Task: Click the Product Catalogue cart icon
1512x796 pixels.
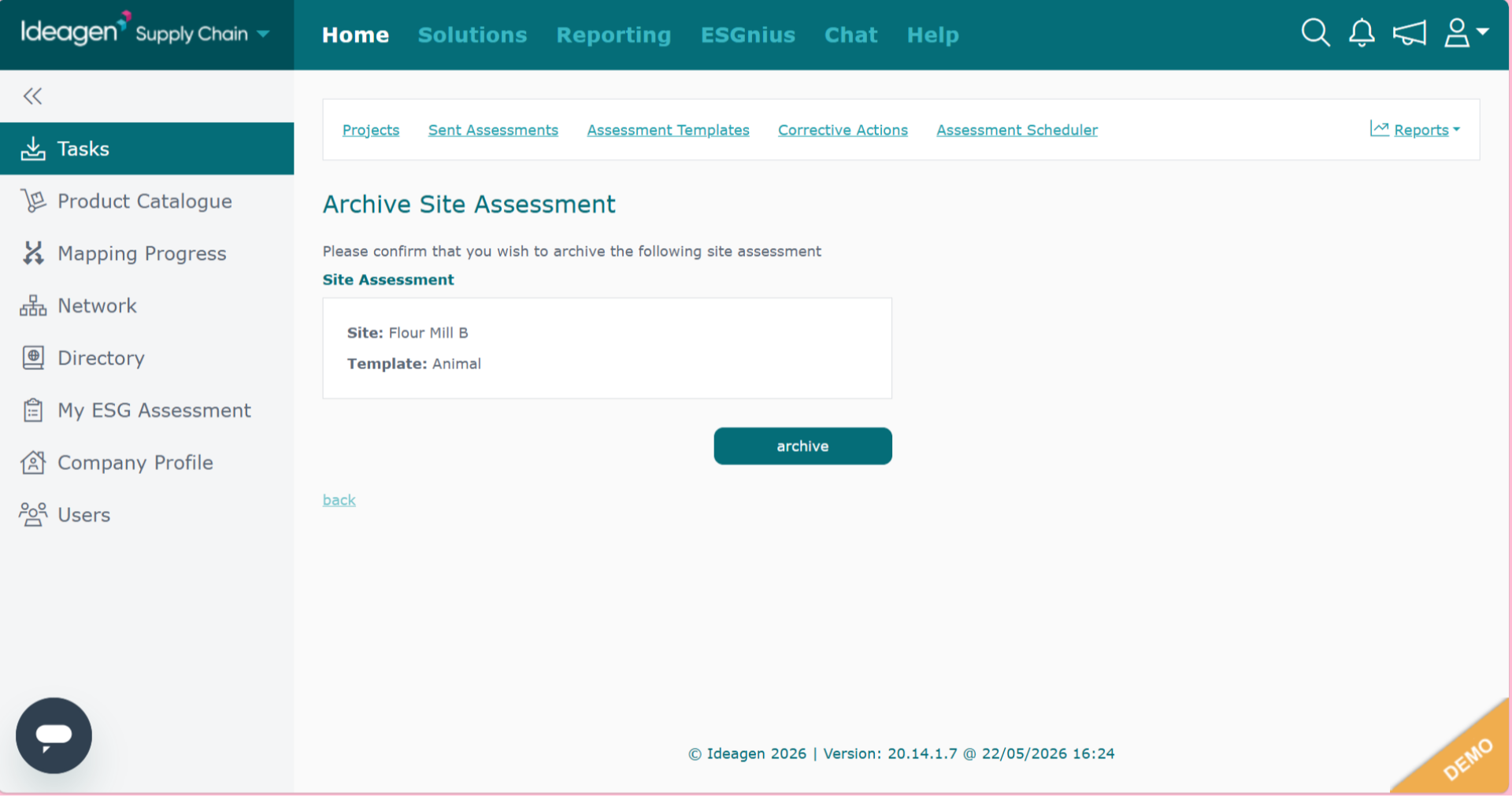Action: tap(33, 201)
